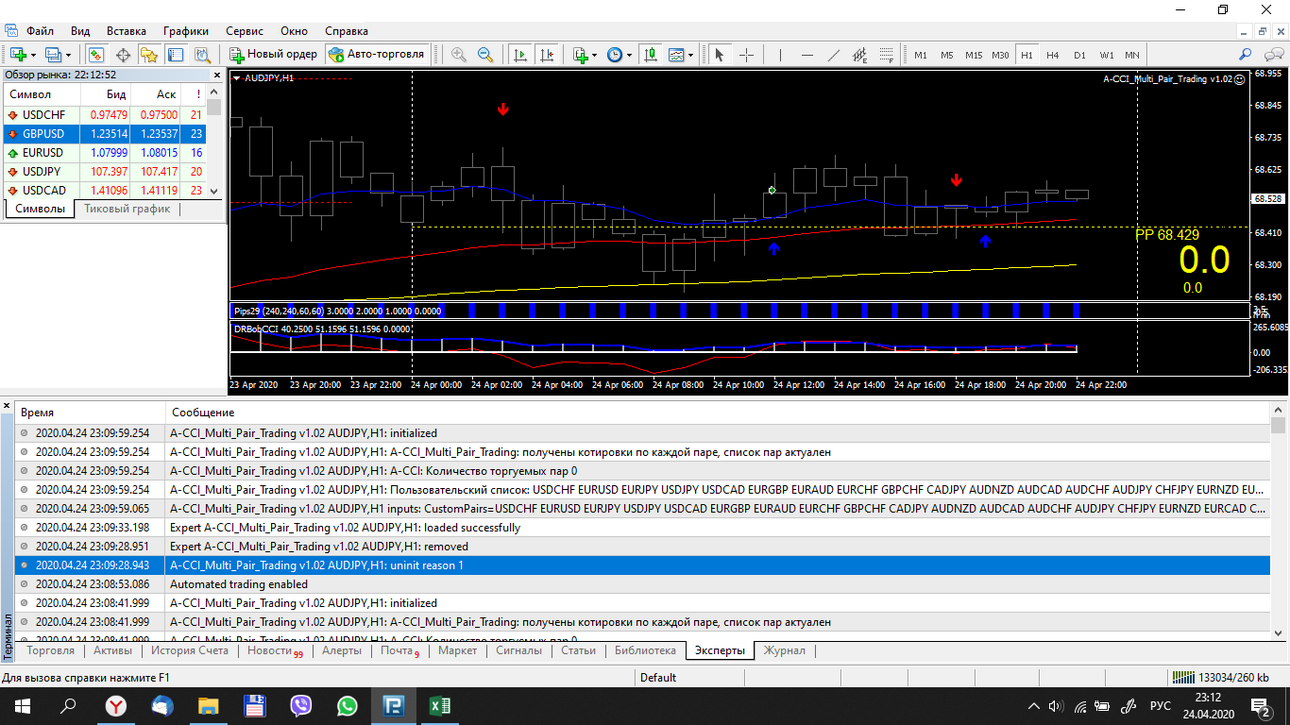Select the trendline drawing tool
Screen dimensions: 1290x725
[x=834, y=55]
